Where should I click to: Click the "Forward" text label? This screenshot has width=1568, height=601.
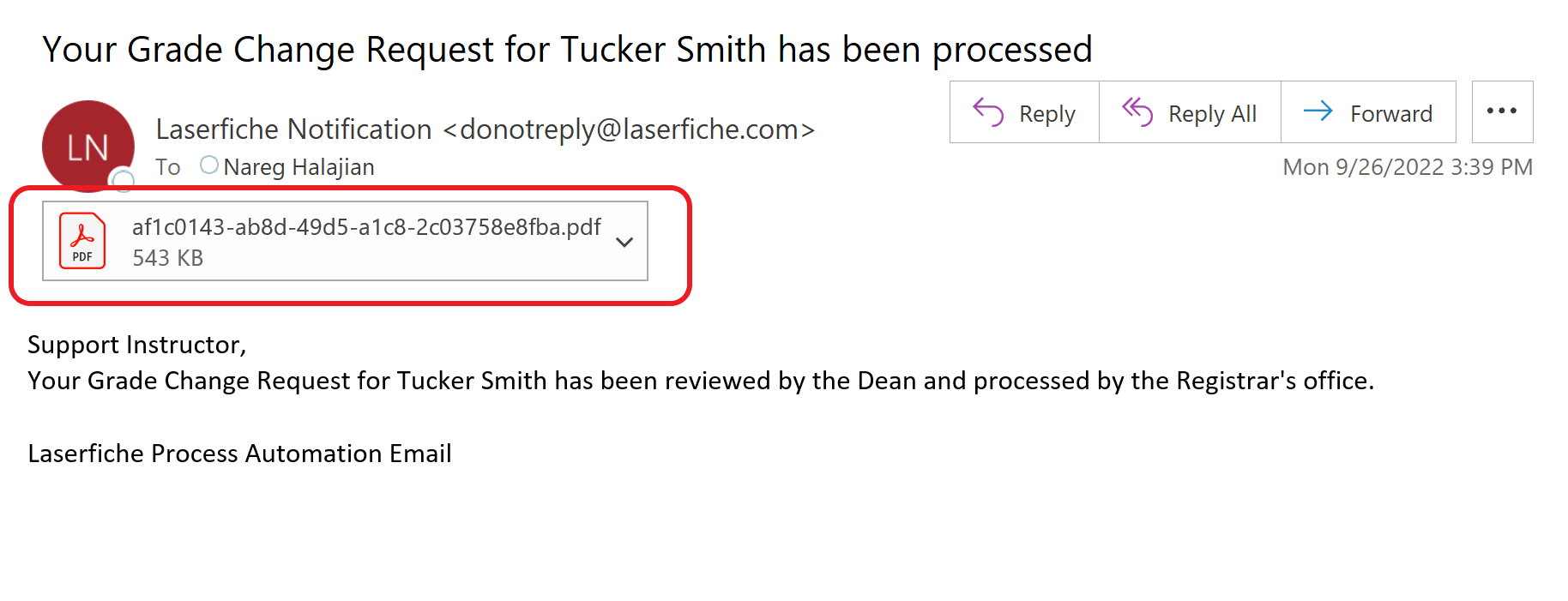point(1390,114)
